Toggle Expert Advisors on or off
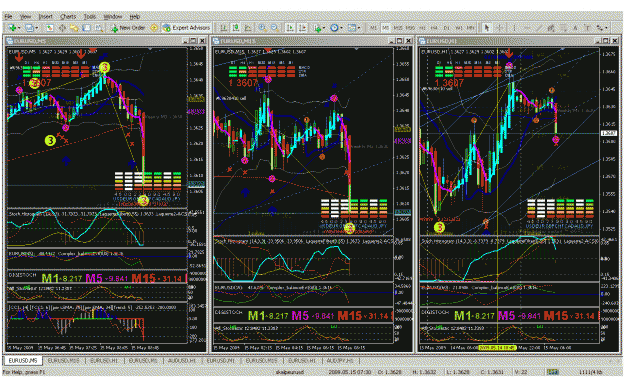Viewport: 625px width, 378px height. click(x=186, y=28)
